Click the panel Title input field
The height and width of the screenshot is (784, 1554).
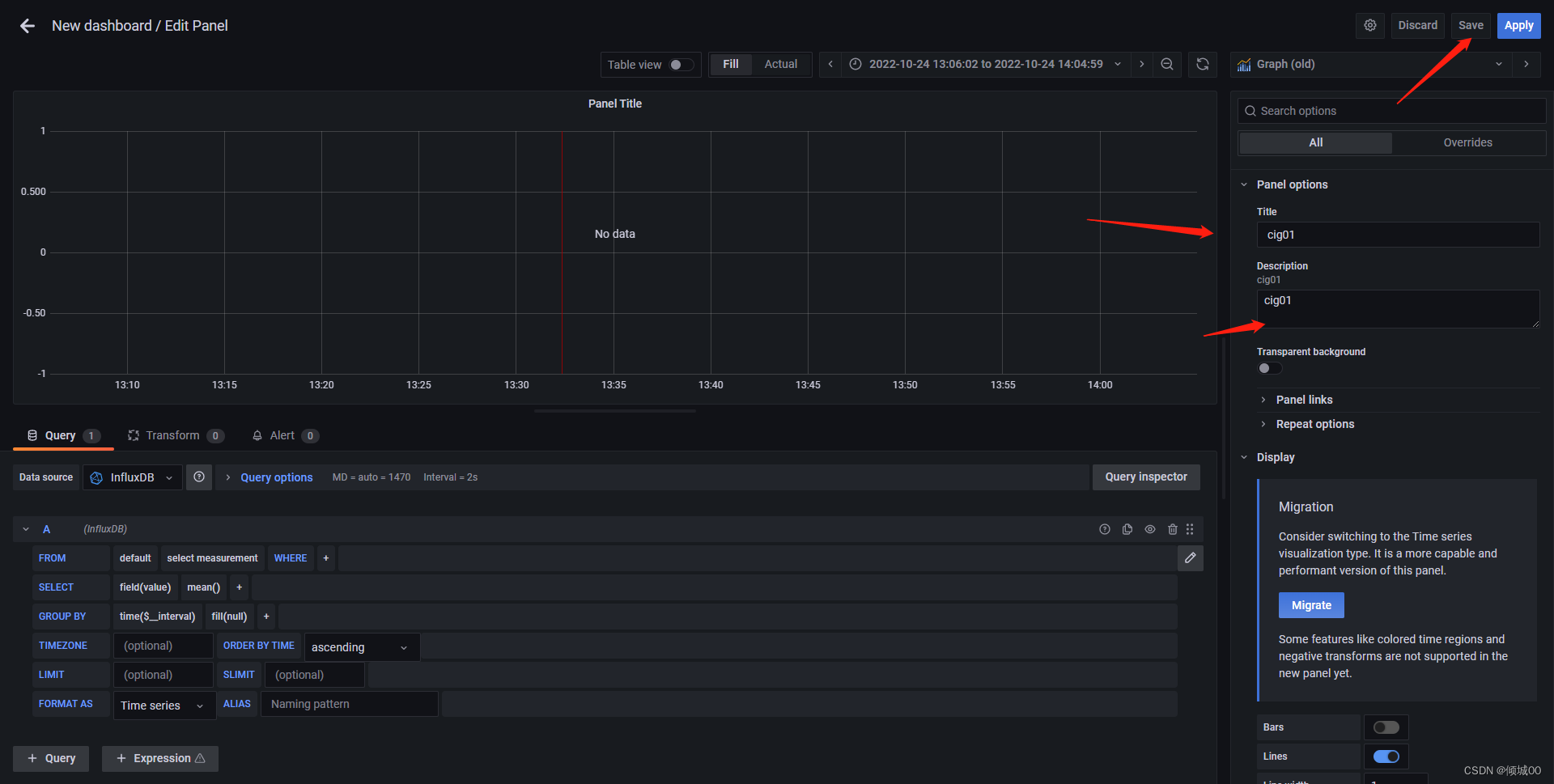coord(1398,235)
